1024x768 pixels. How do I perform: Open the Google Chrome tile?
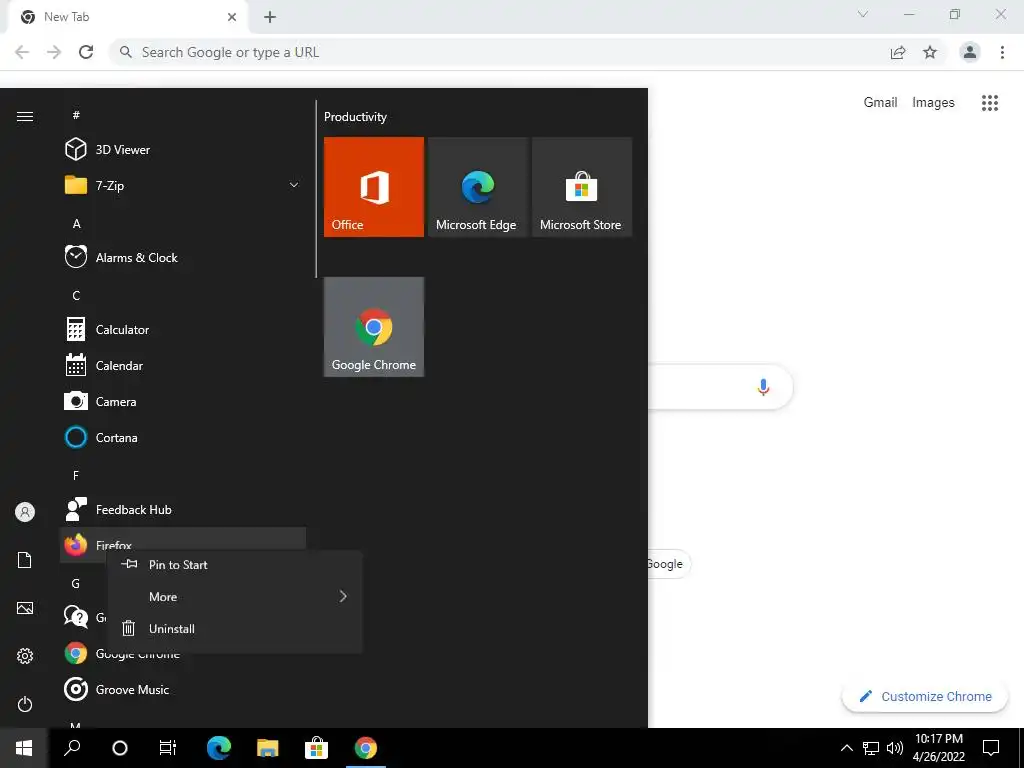[x=374, y=327]
